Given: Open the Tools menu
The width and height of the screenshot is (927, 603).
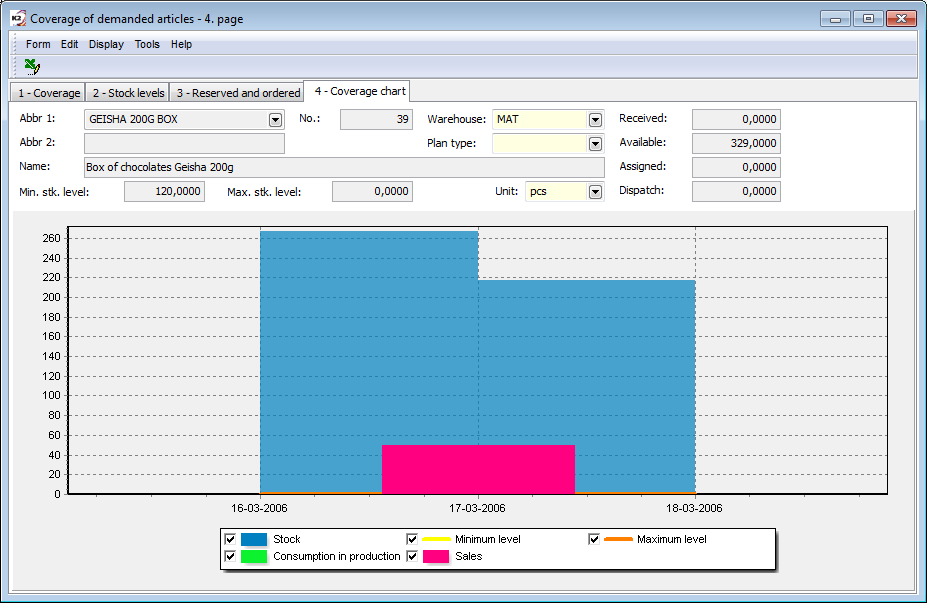Looking at the screenshot, I should 147,44.
